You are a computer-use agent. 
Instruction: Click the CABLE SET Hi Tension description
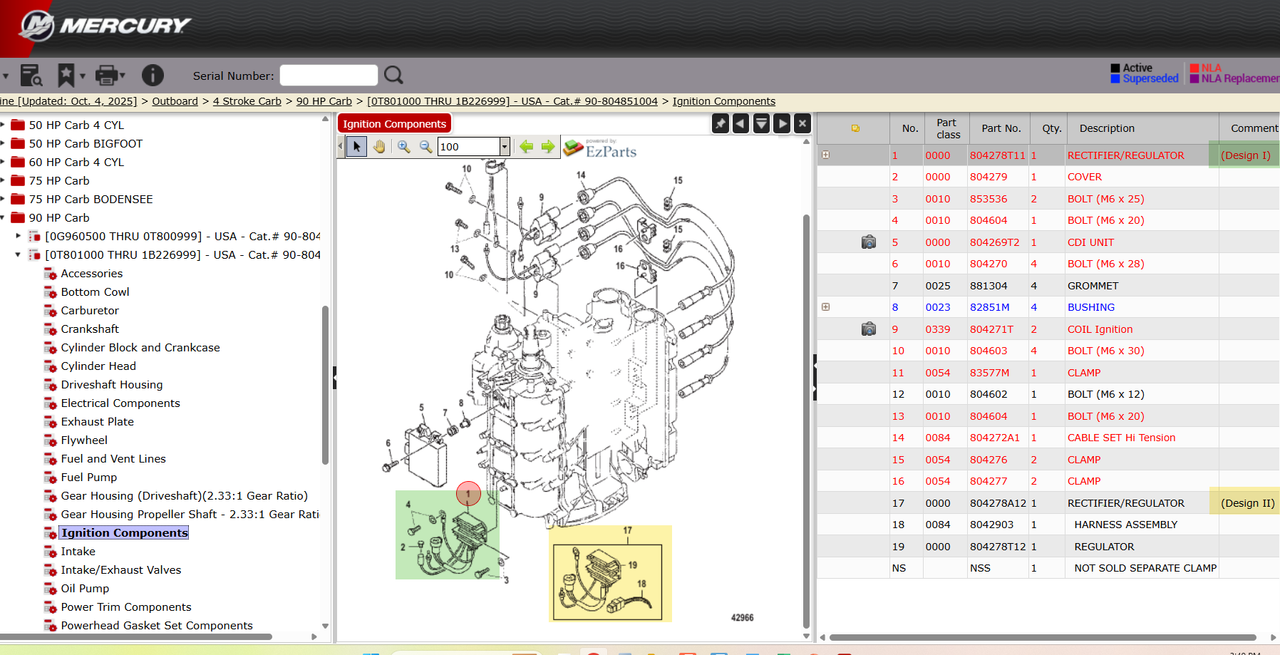click(x=1121, y=438)
